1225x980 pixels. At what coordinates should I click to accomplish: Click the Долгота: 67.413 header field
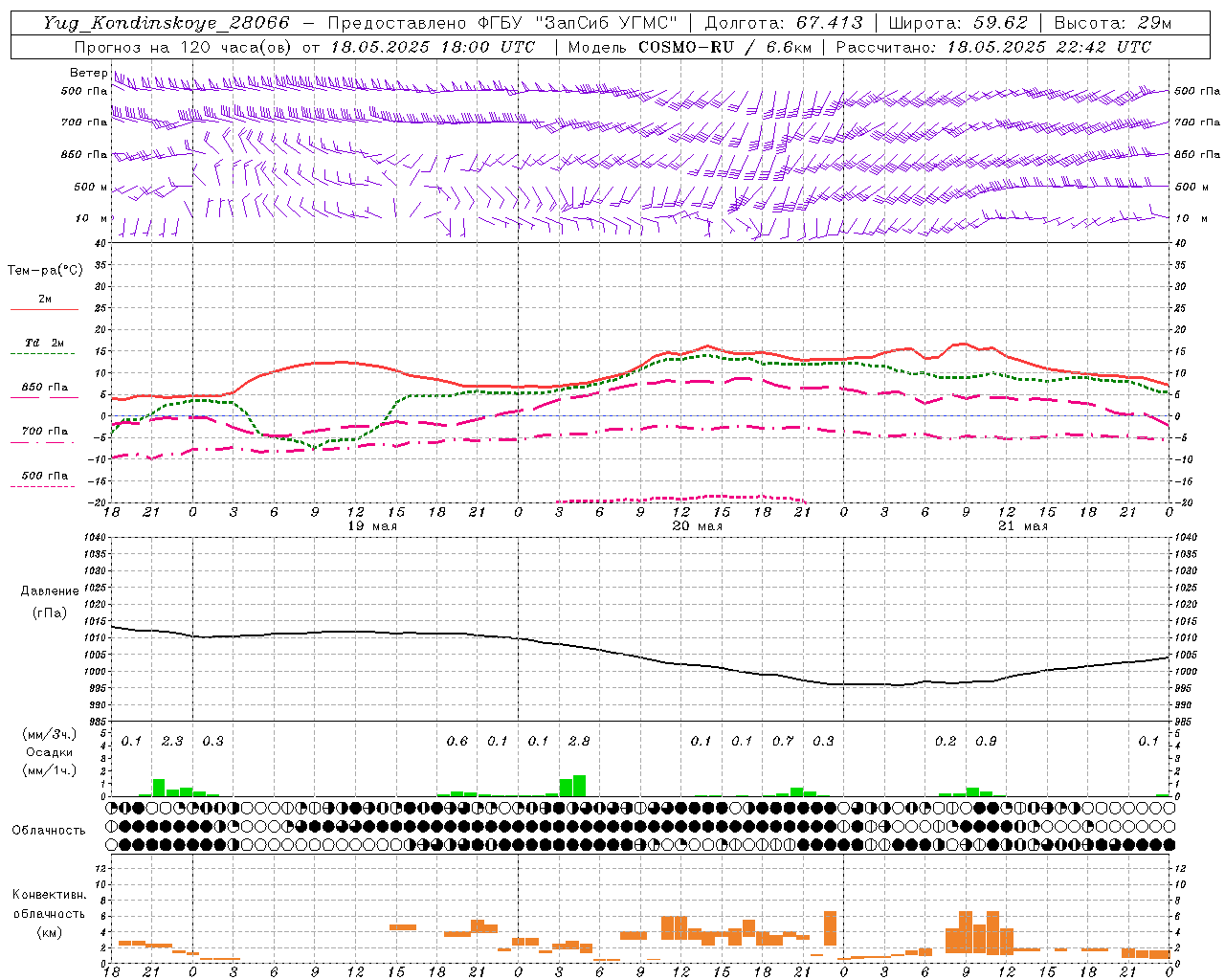click(784, 23)
